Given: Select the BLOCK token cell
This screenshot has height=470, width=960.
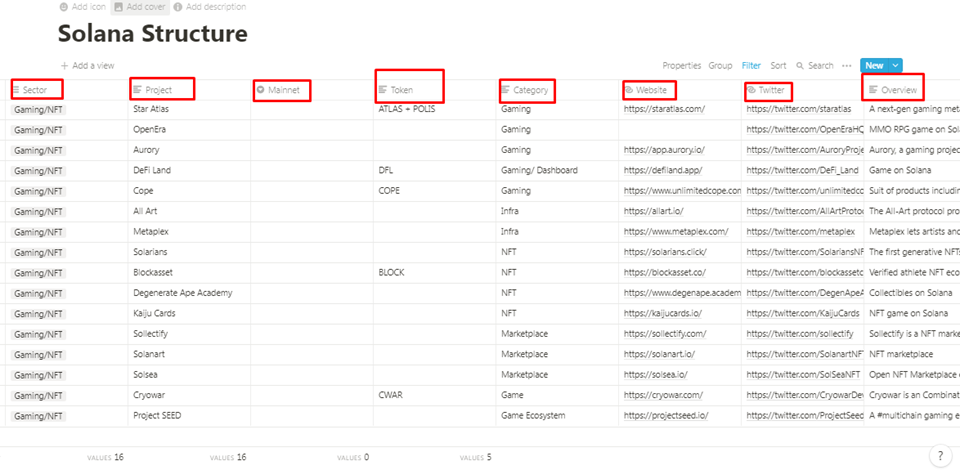Looking at the screenshot, I should [435, 272].
